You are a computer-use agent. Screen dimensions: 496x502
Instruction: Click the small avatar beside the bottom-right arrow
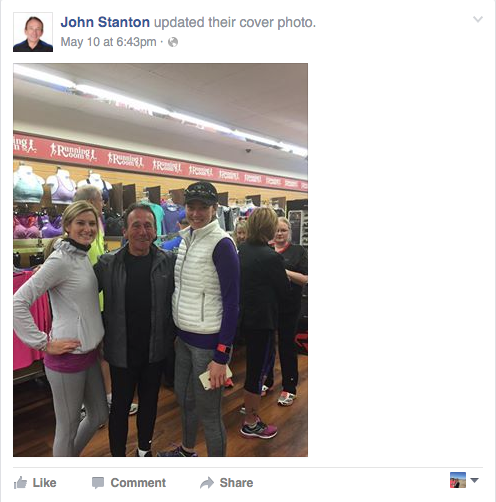pyautogui.click(x=458, y=480)
